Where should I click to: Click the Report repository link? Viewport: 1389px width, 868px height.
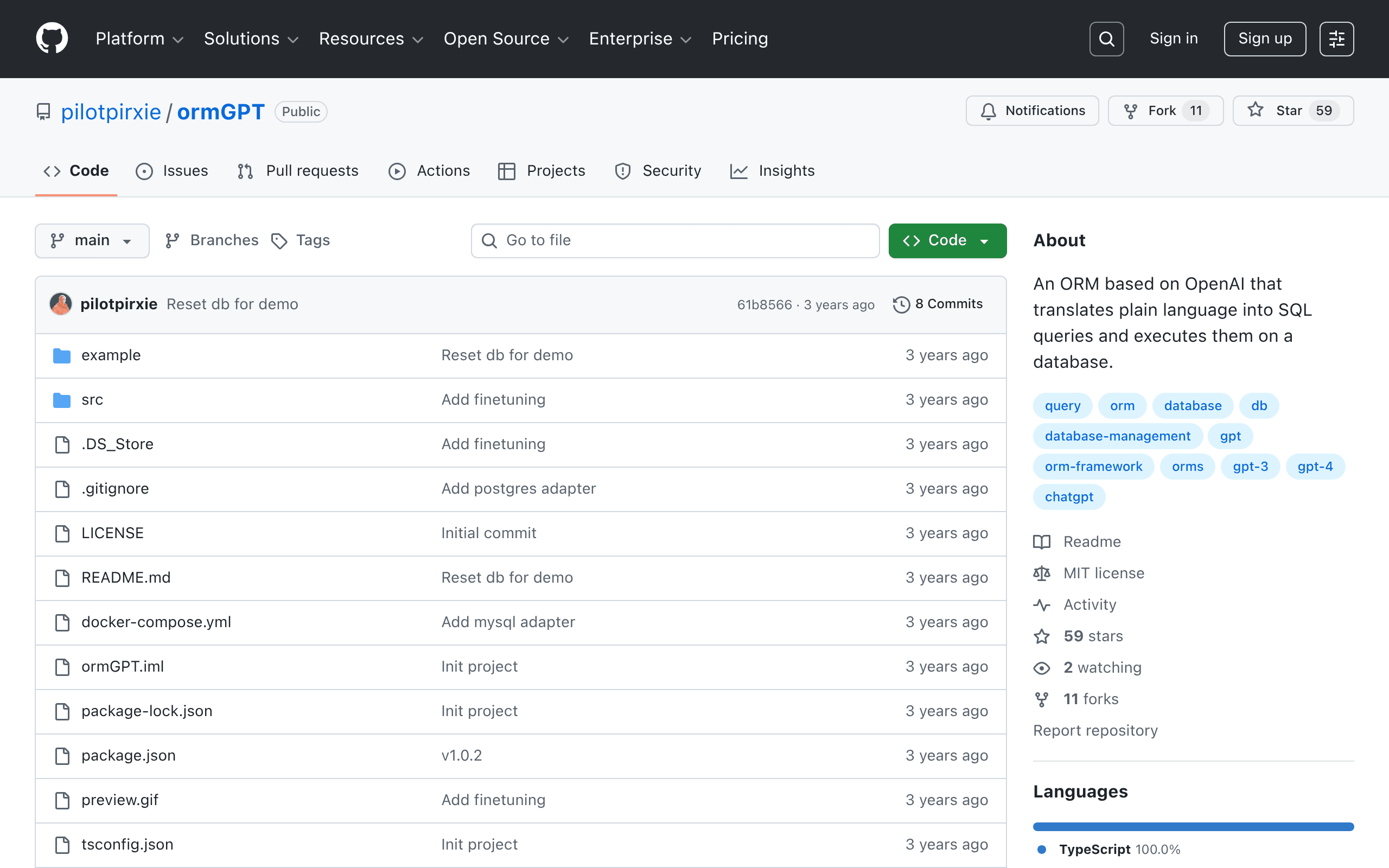(1095, 731)
